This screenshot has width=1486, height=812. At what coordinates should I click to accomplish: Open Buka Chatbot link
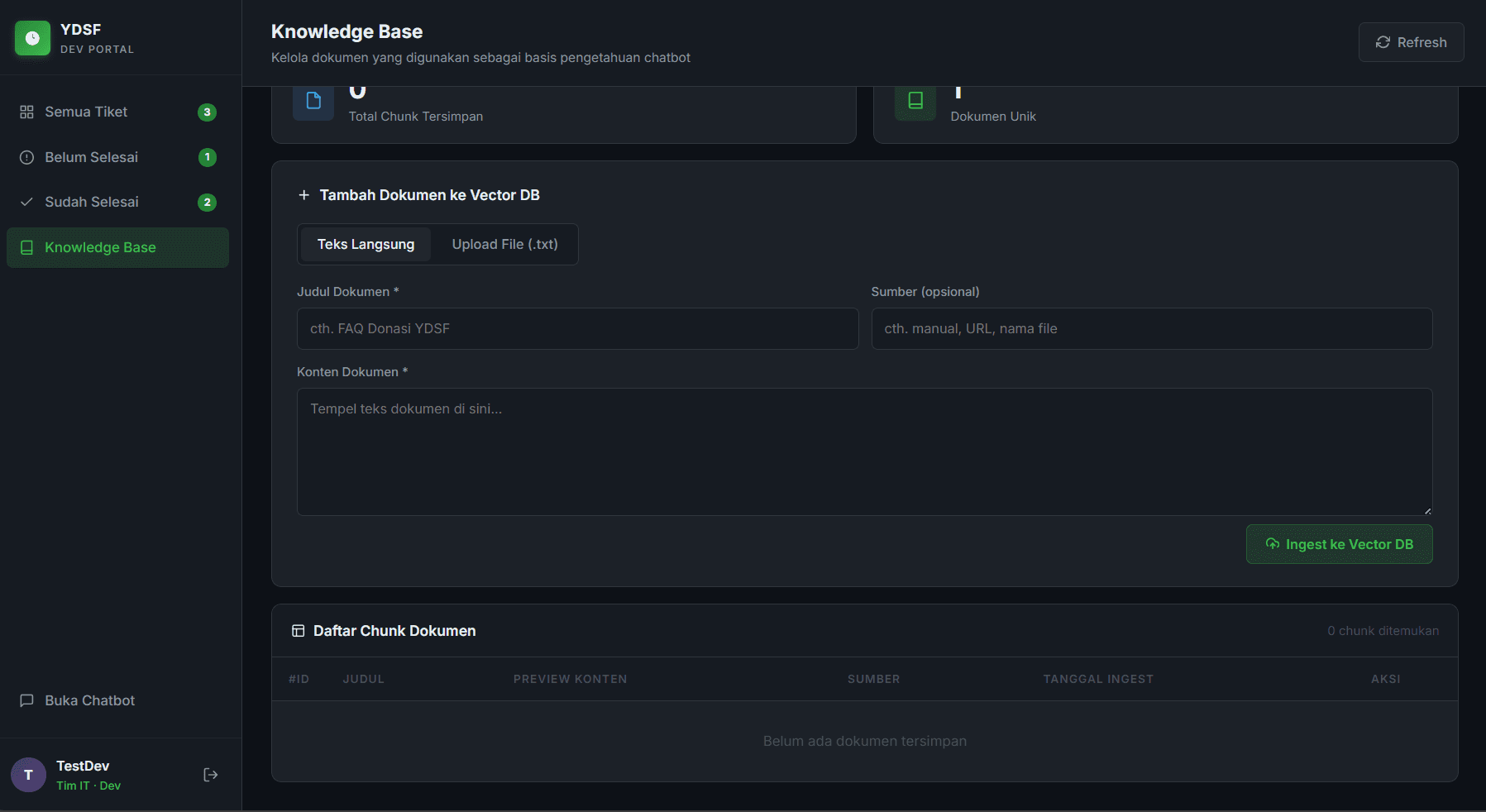(x=117, y=700)
